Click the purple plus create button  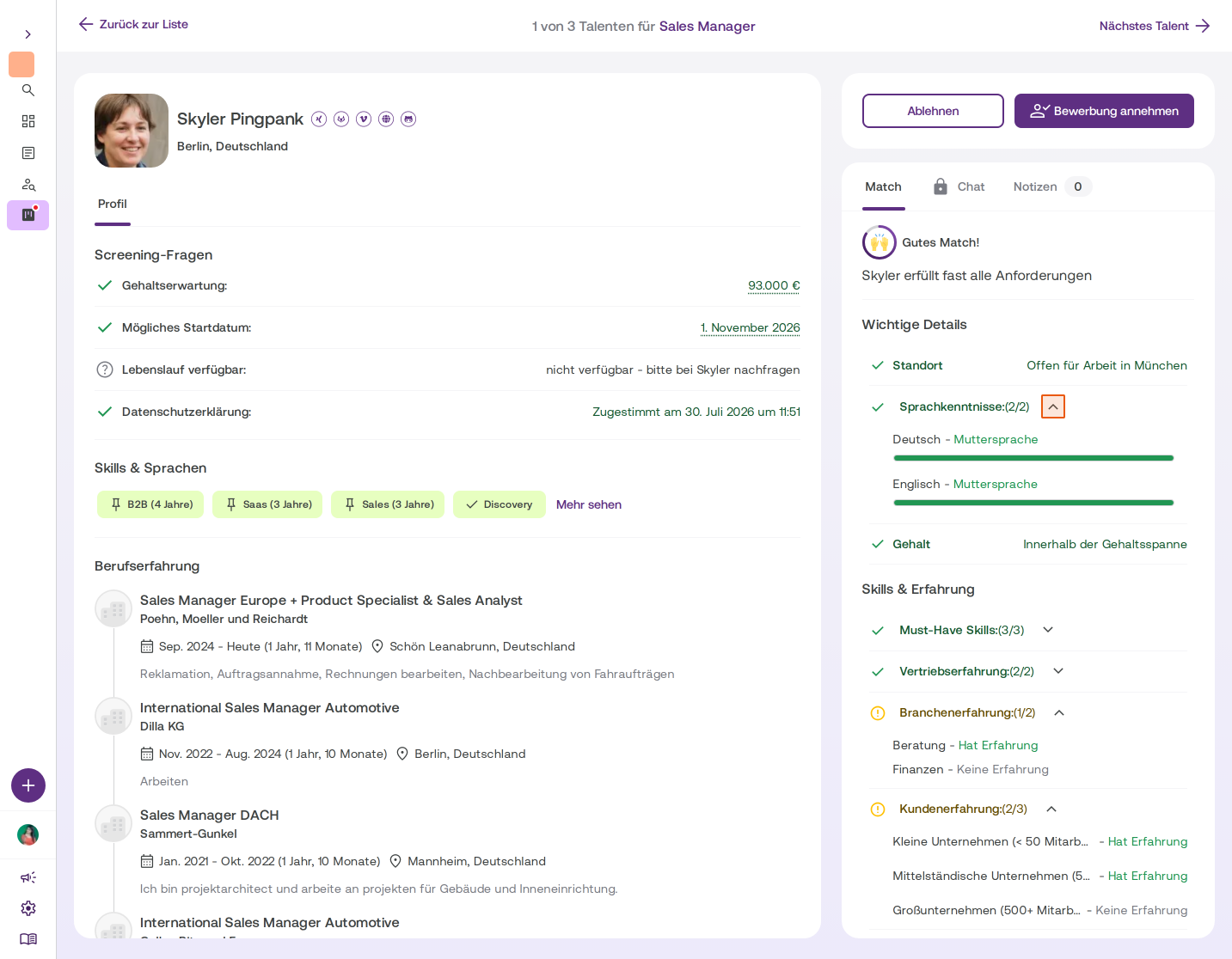(x=28, y=785)
